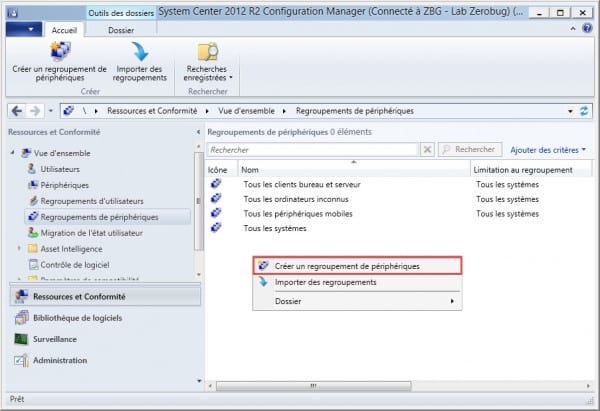Viewport: 600px width, 411px height.
Task: Click the horizontal scrollbar thumb in list
Action: pos(313,386)
